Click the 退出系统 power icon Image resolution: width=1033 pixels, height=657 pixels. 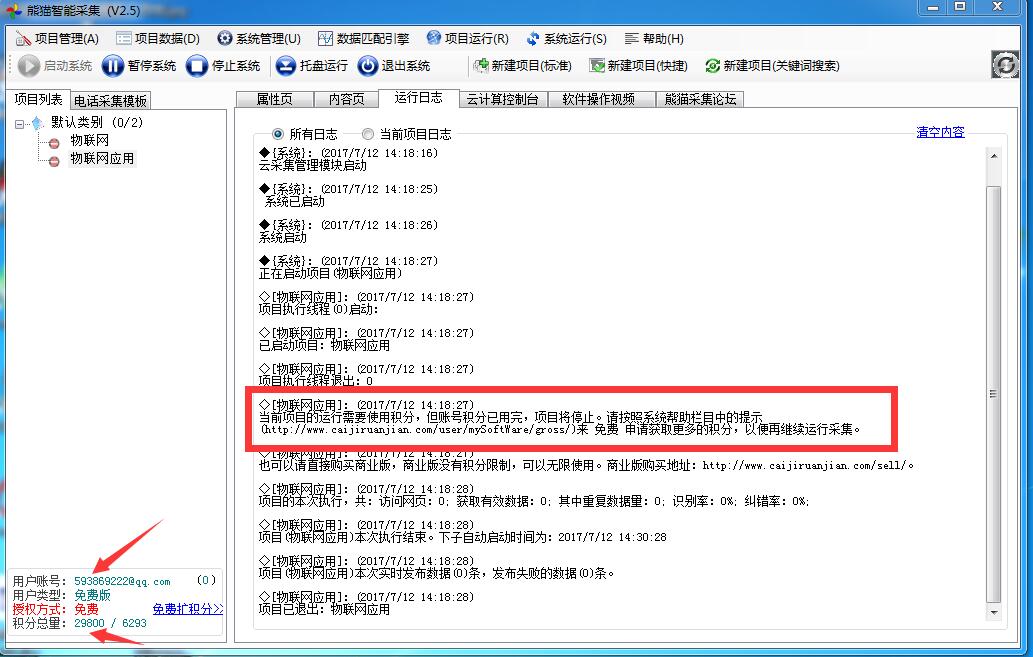pyautogui.click(x=368, y=66)
